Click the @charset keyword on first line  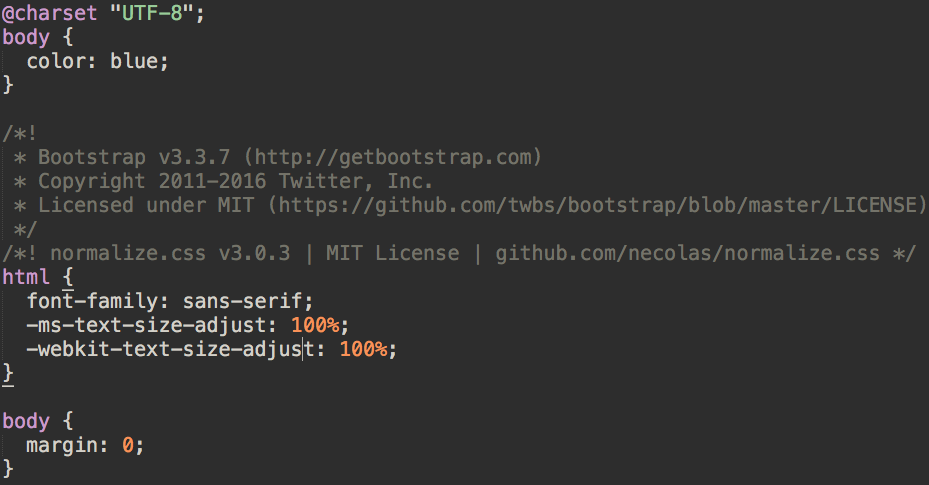(x=50, y=12)
